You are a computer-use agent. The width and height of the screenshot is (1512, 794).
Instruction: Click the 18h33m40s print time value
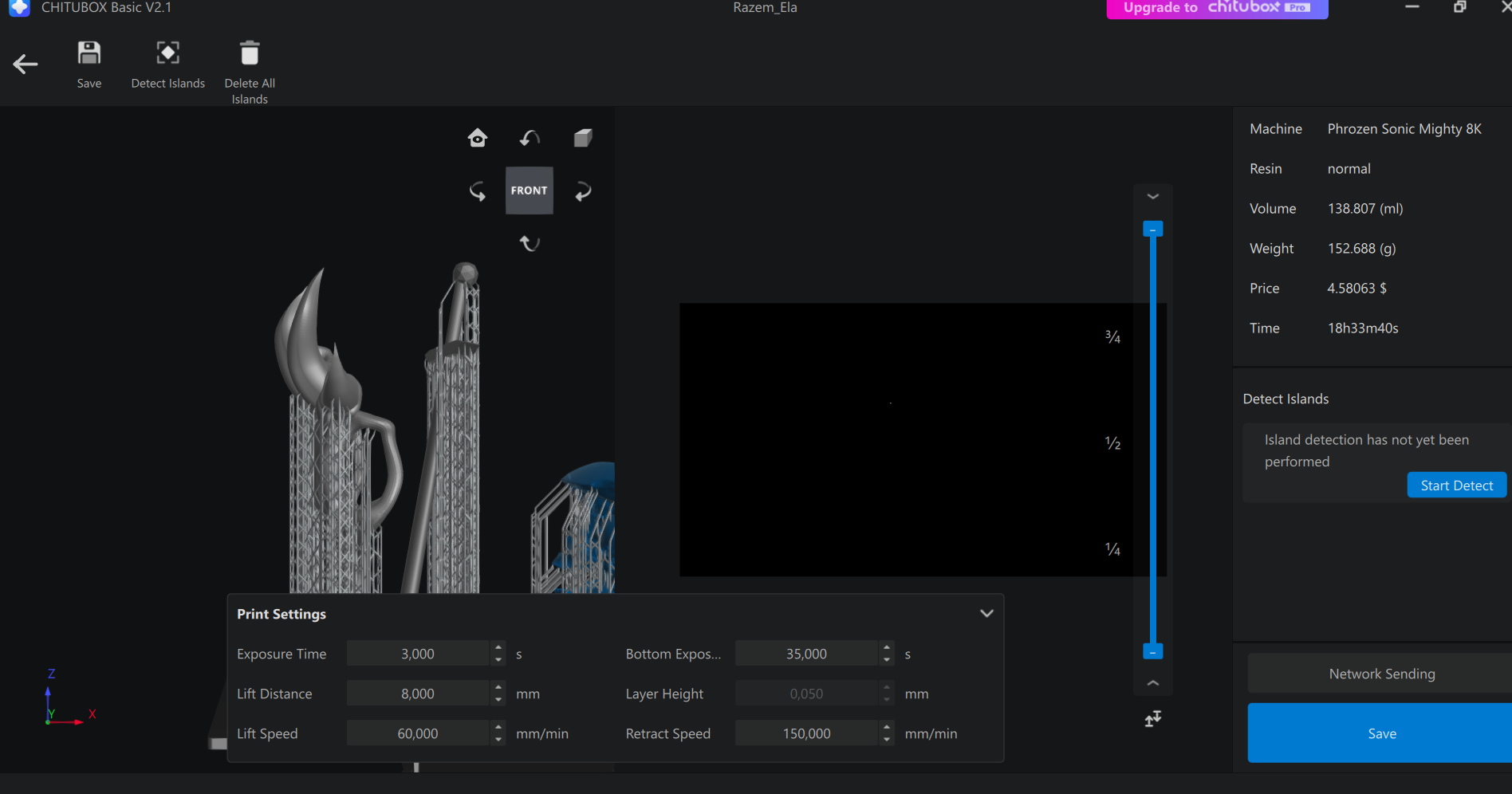pos(1363,328)
